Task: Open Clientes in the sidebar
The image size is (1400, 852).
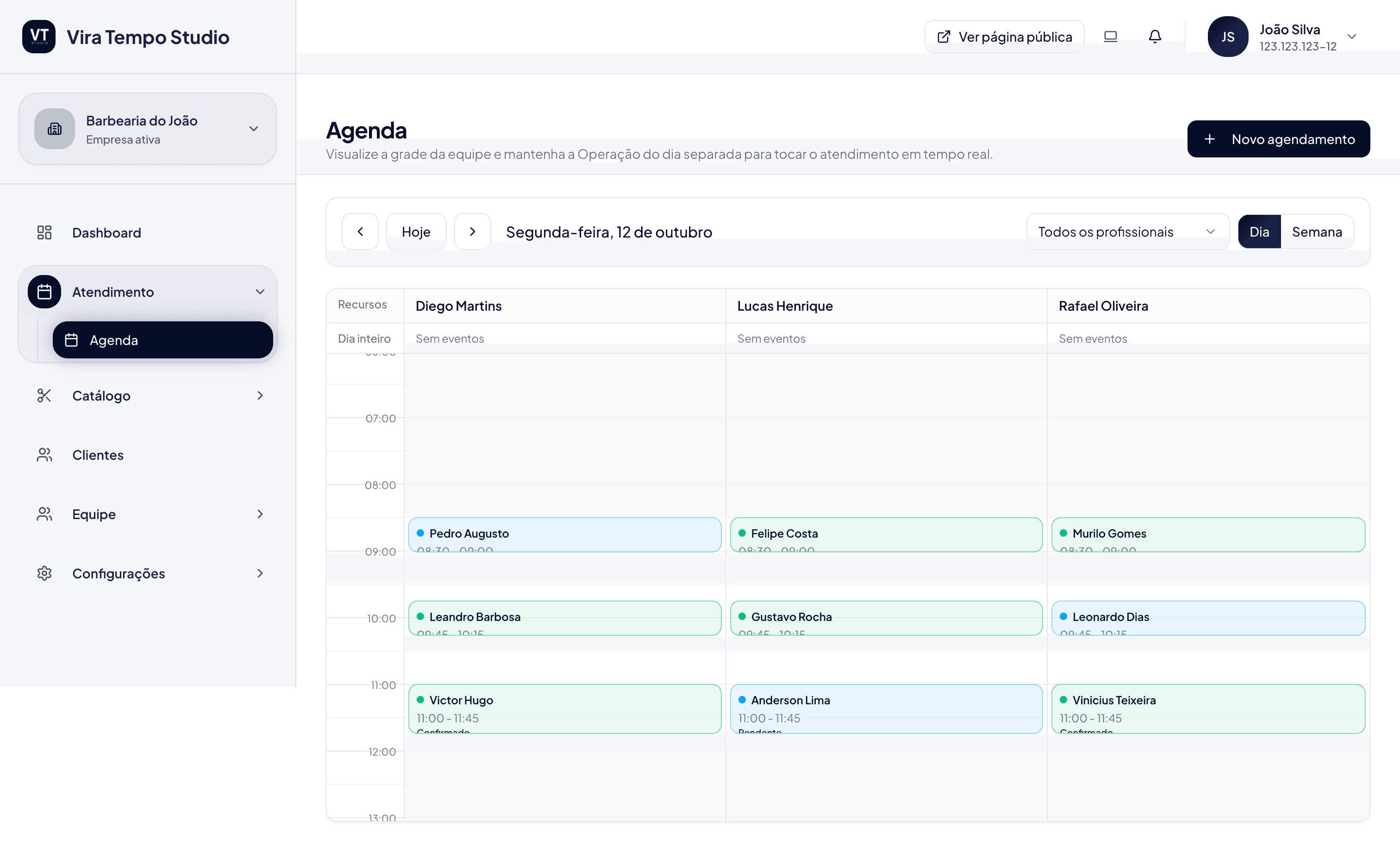Action: coord(148,455)
